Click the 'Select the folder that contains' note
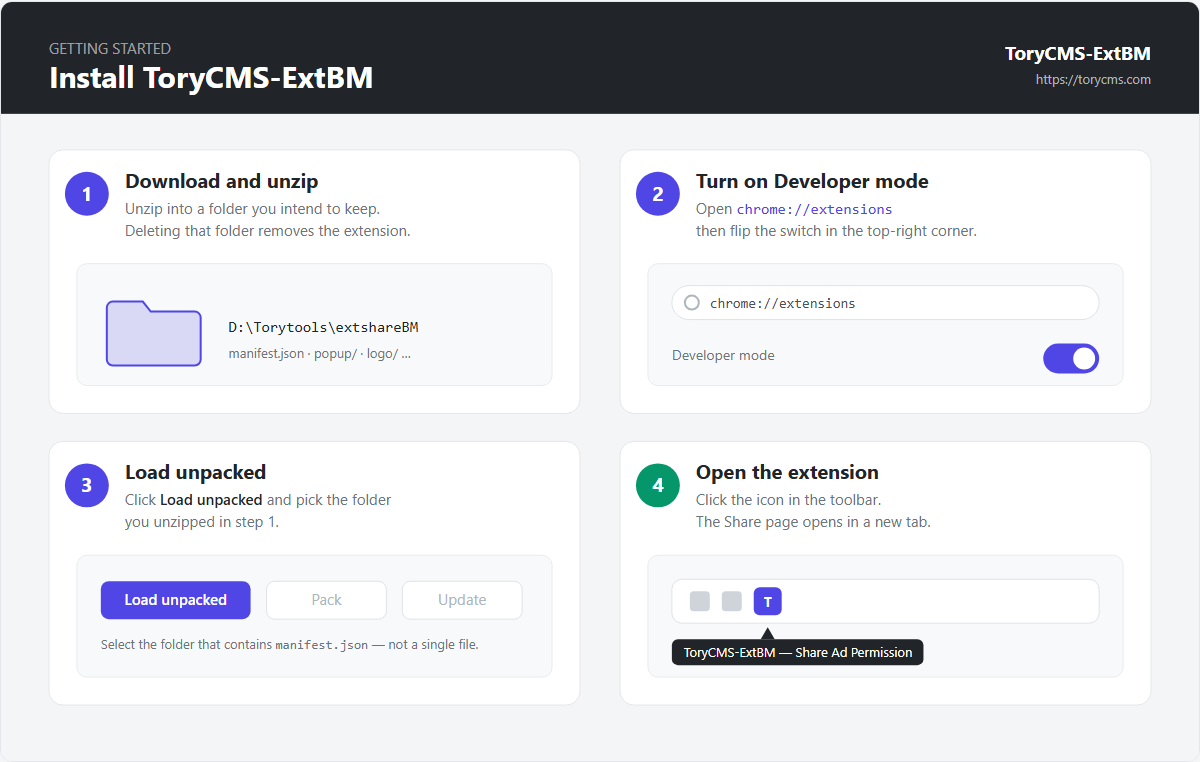The width and height of the screenshot is (1200, 762). (x=290, y=645)
